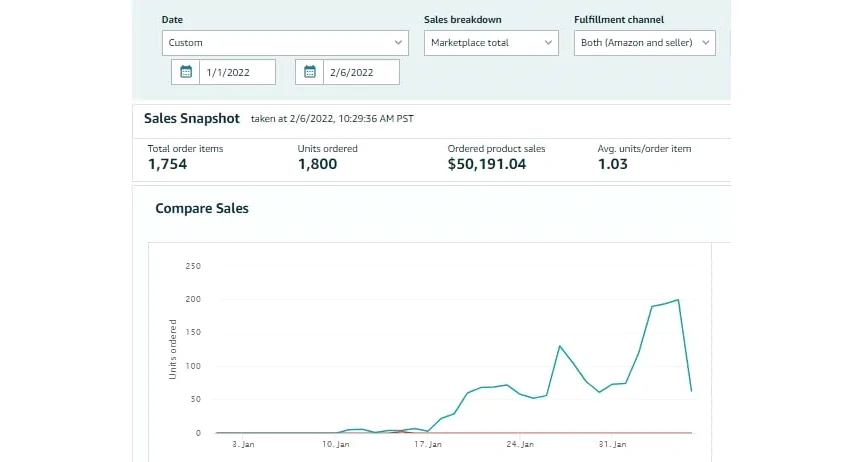Screen dimensions: 862x462
Task: Click the 24. Jan x-axis label
Action: click(x=520, y=444)
